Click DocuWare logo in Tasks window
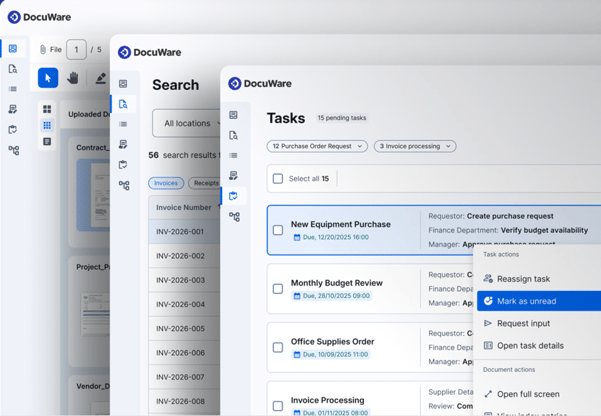 point(260,83)
